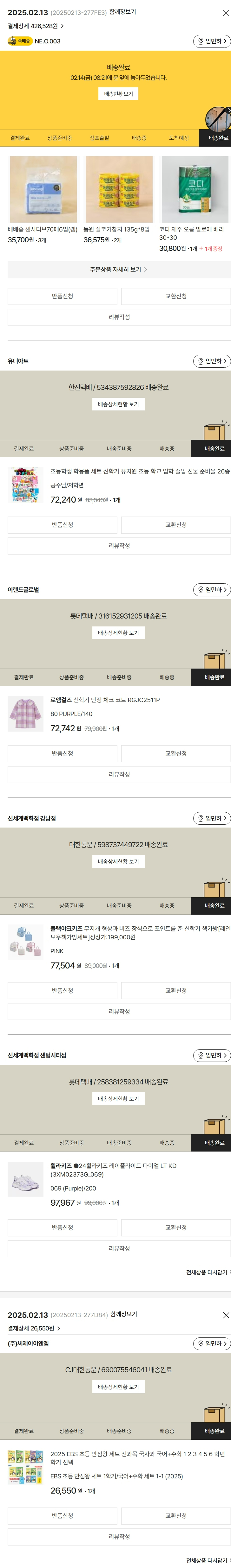Open the 로엠걸즈 check coat product image
The width and height of the screenshot is (231, 1568).
(x=26, y=714)
